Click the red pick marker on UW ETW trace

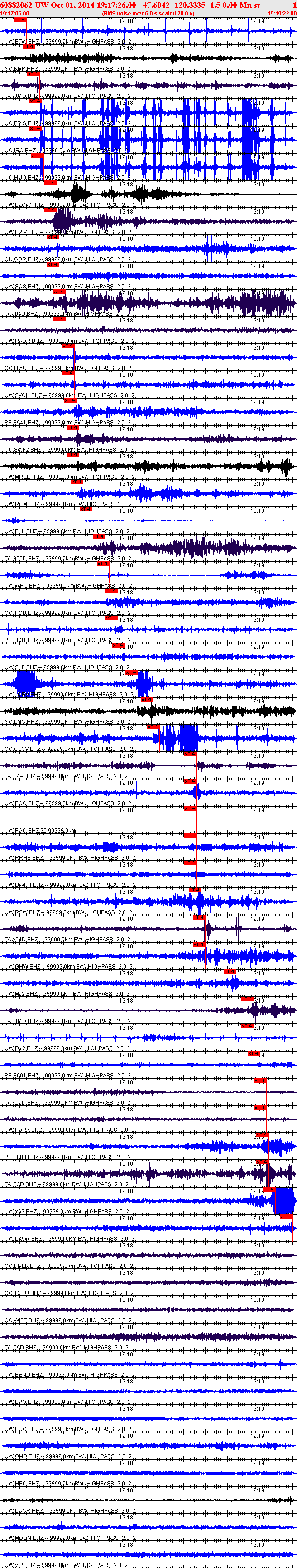click(x=19, y=19)
